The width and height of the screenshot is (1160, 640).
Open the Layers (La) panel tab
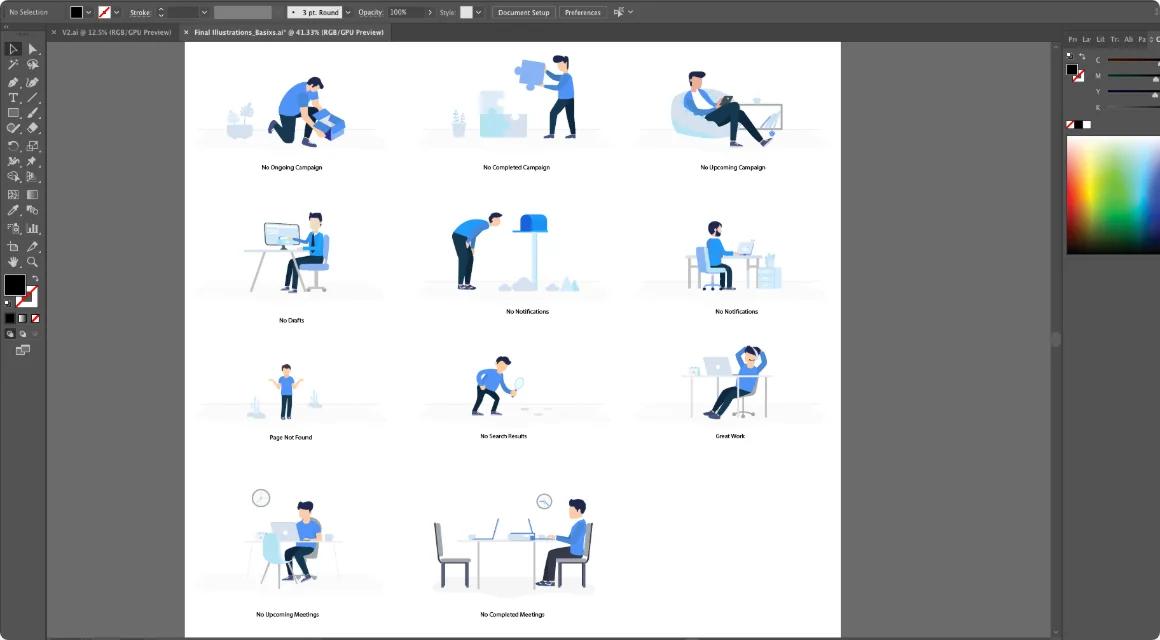coord(1087,39)
